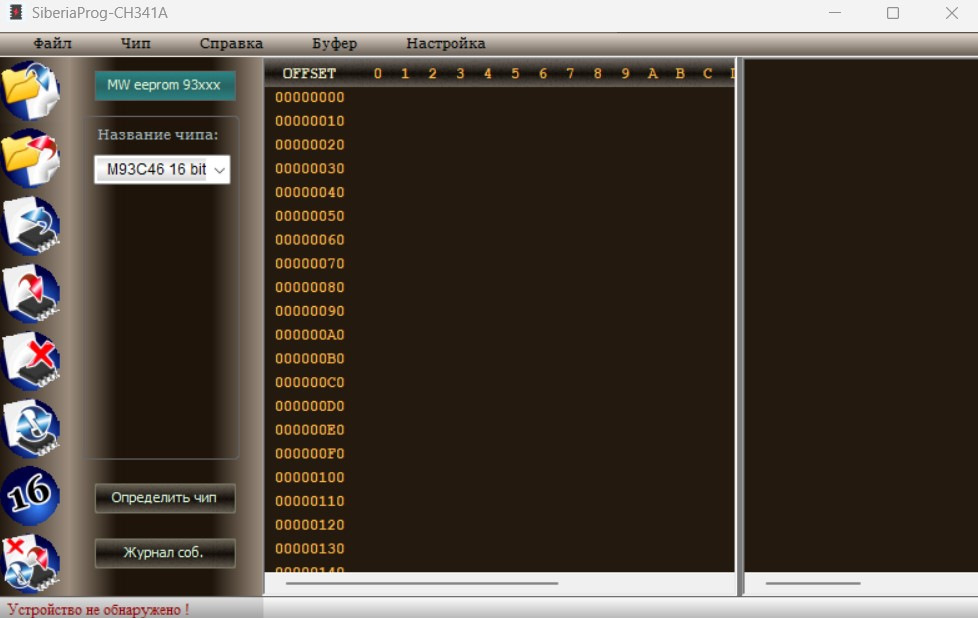
Task: Open the Буфер menu
Action: (334, 43)
